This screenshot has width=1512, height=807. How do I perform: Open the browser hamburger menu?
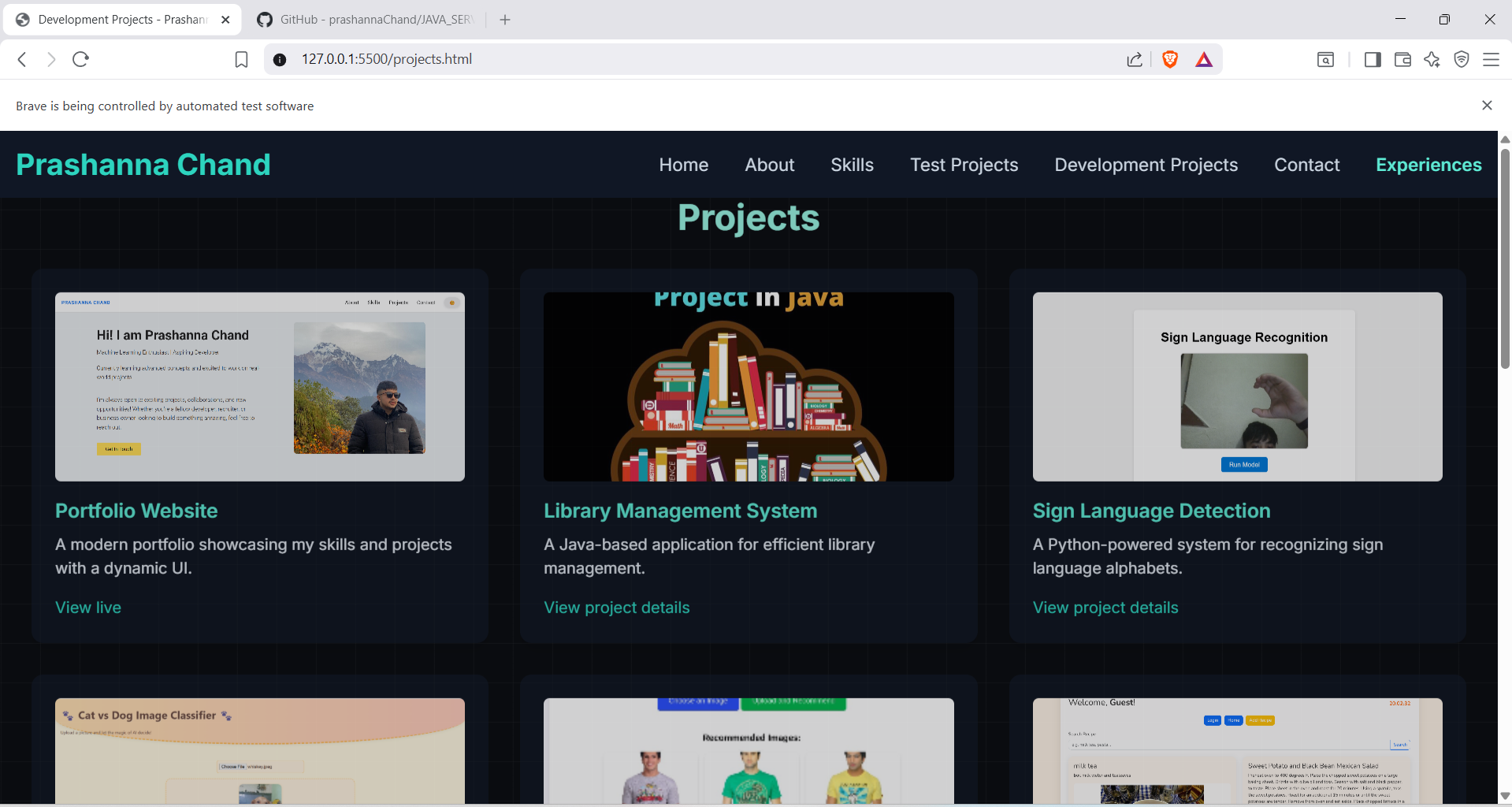[x=1491, y=60]
